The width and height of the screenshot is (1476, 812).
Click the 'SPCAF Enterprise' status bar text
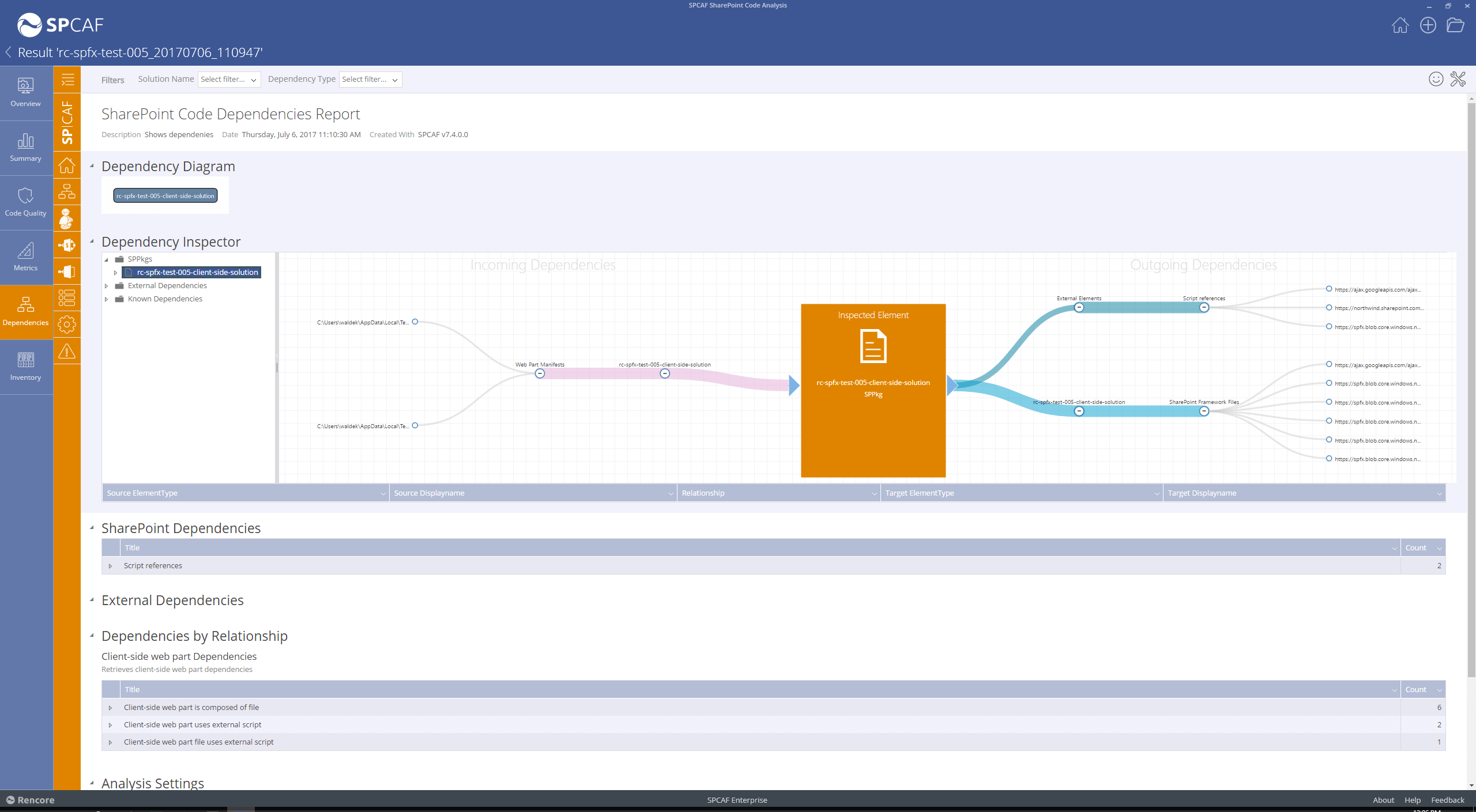[737, 800]
